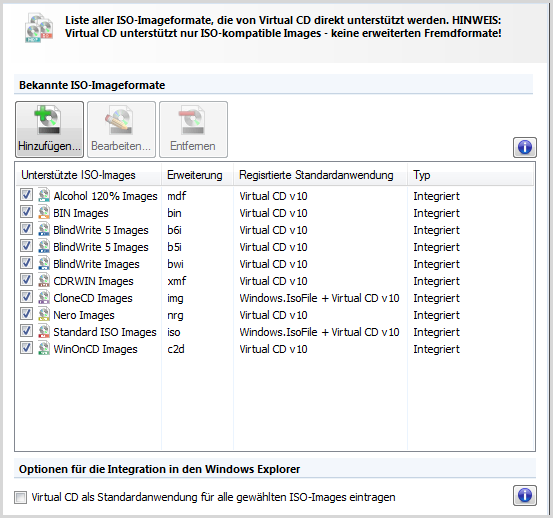Click the BlindWrite Images bwi disc icon
The height and width of the screenshot is (518, 553).
click(44, 263)
